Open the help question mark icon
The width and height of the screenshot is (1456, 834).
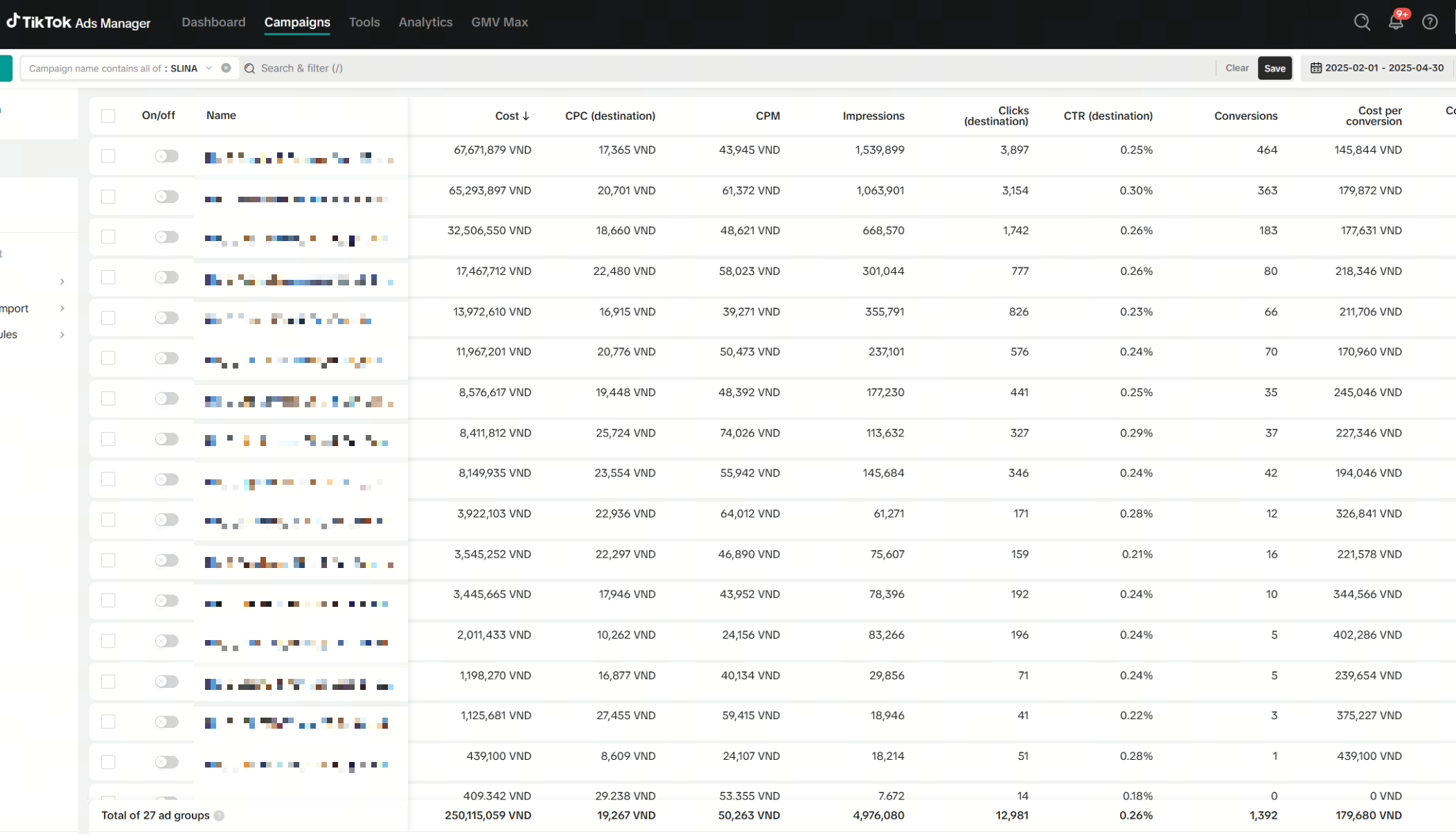[1430, 22]
